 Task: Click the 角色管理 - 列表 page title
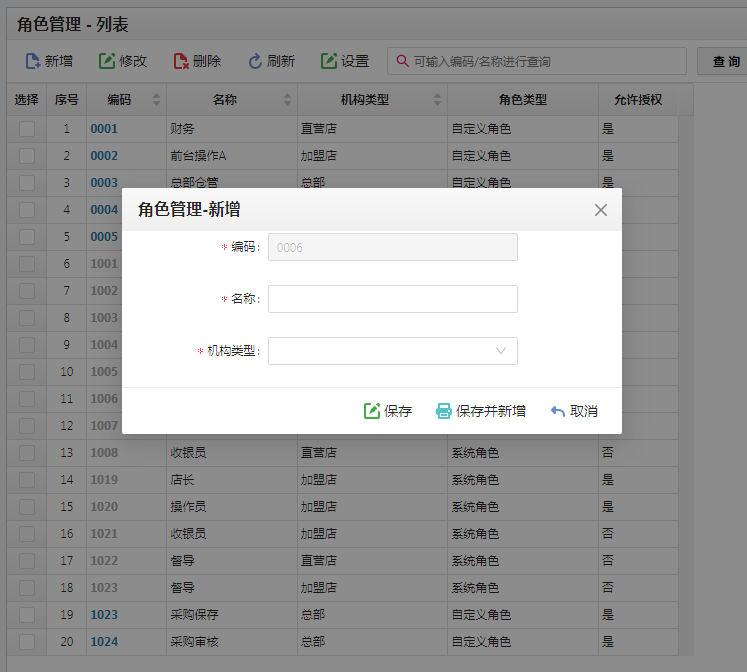point(72,24)
